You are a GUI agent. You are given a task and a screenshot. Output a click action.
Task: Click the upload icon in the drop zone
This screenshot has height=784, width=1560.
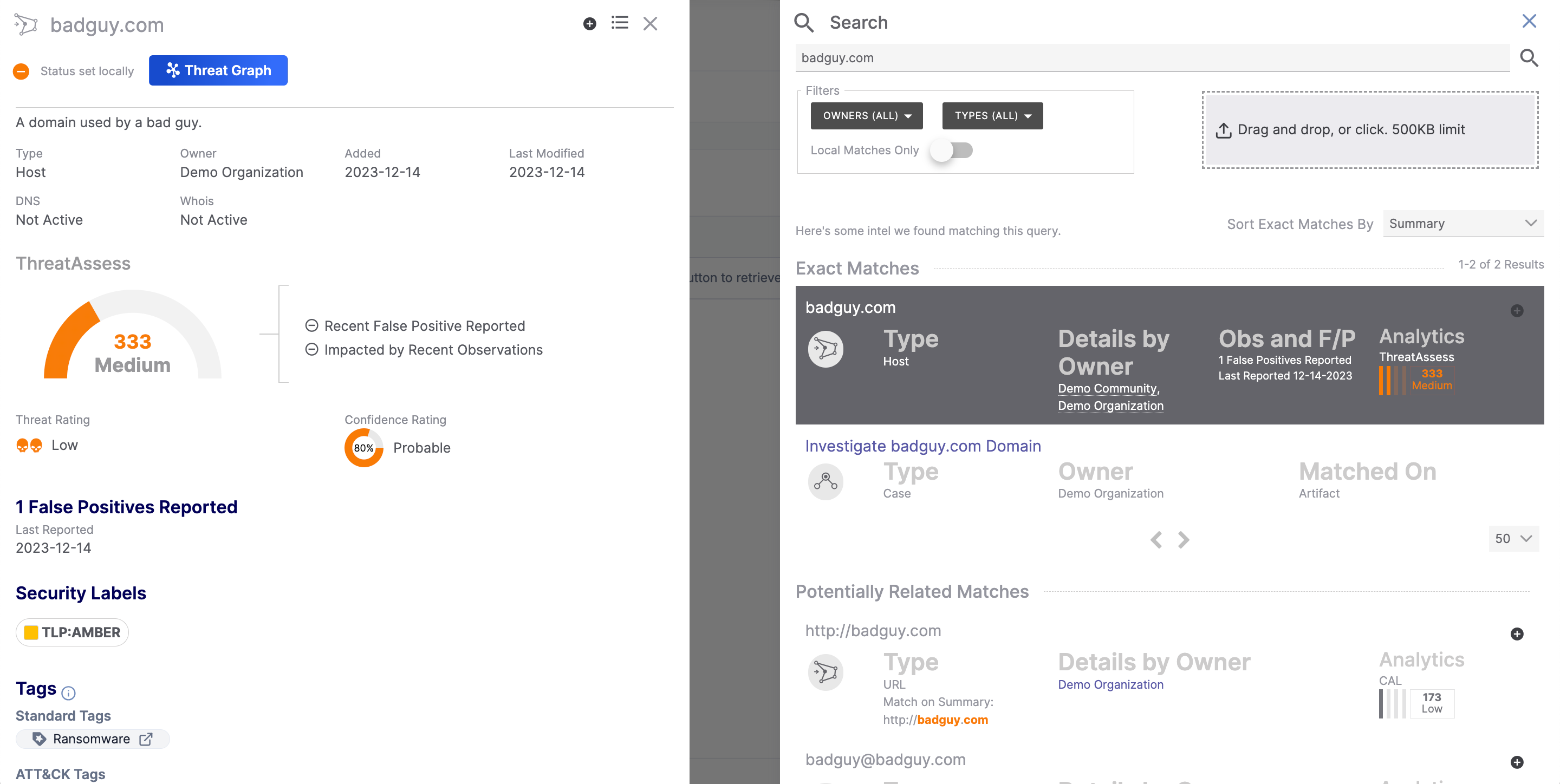[1223, 131]
